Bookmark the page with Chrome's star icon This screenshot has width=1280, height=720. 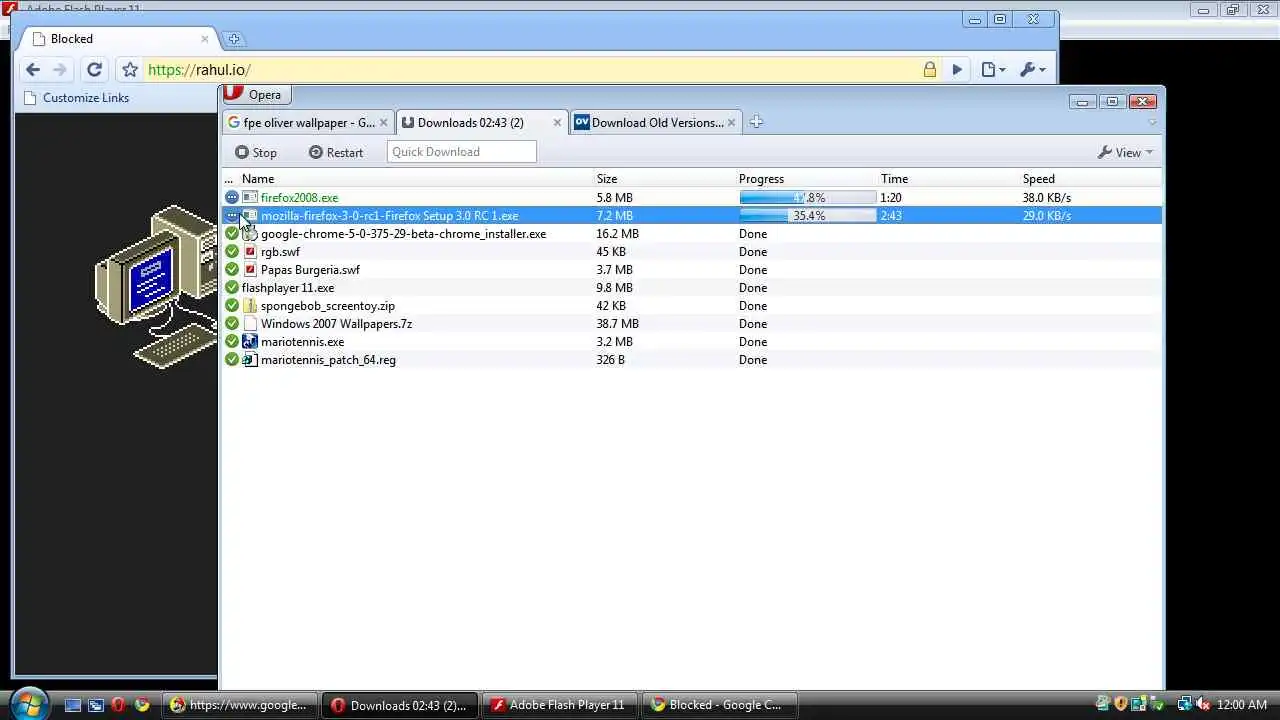130,69
